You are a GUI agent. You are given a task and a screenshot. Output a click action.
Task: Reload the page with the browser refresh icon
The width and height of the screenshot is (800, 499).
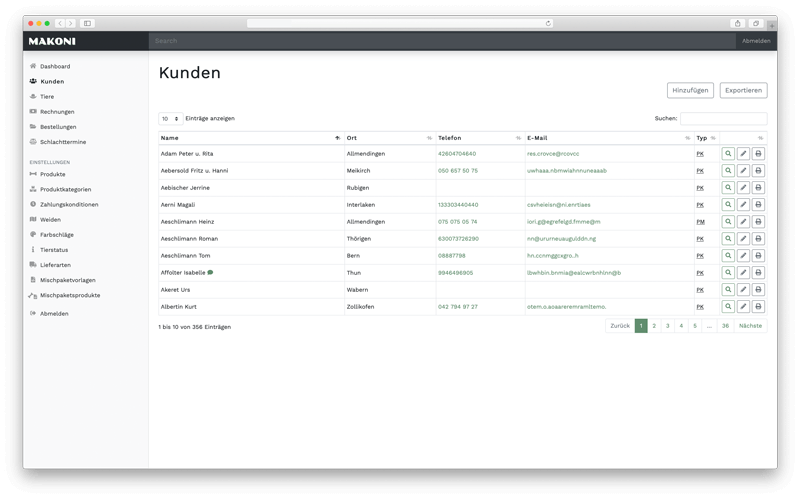[x=548, y=23]
